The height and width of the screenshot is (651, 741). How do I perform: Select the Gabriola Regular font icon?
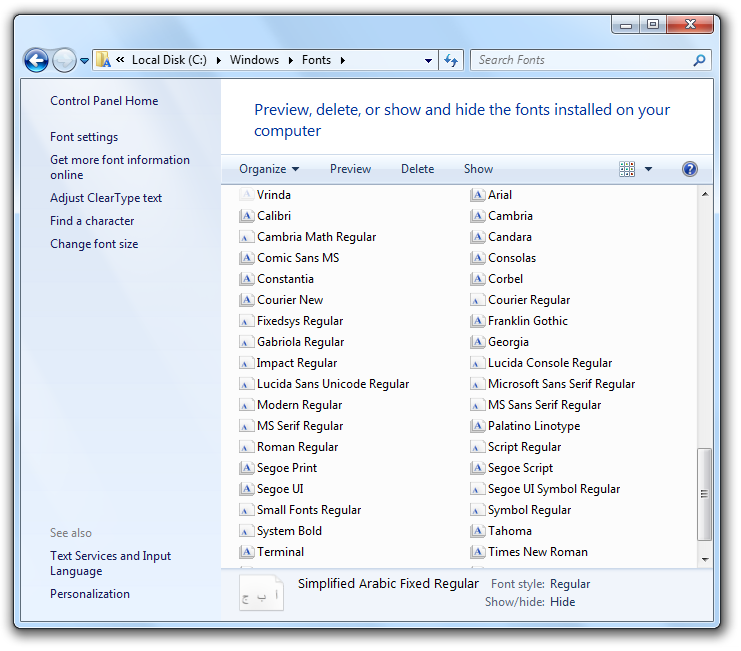pos(246,342)
